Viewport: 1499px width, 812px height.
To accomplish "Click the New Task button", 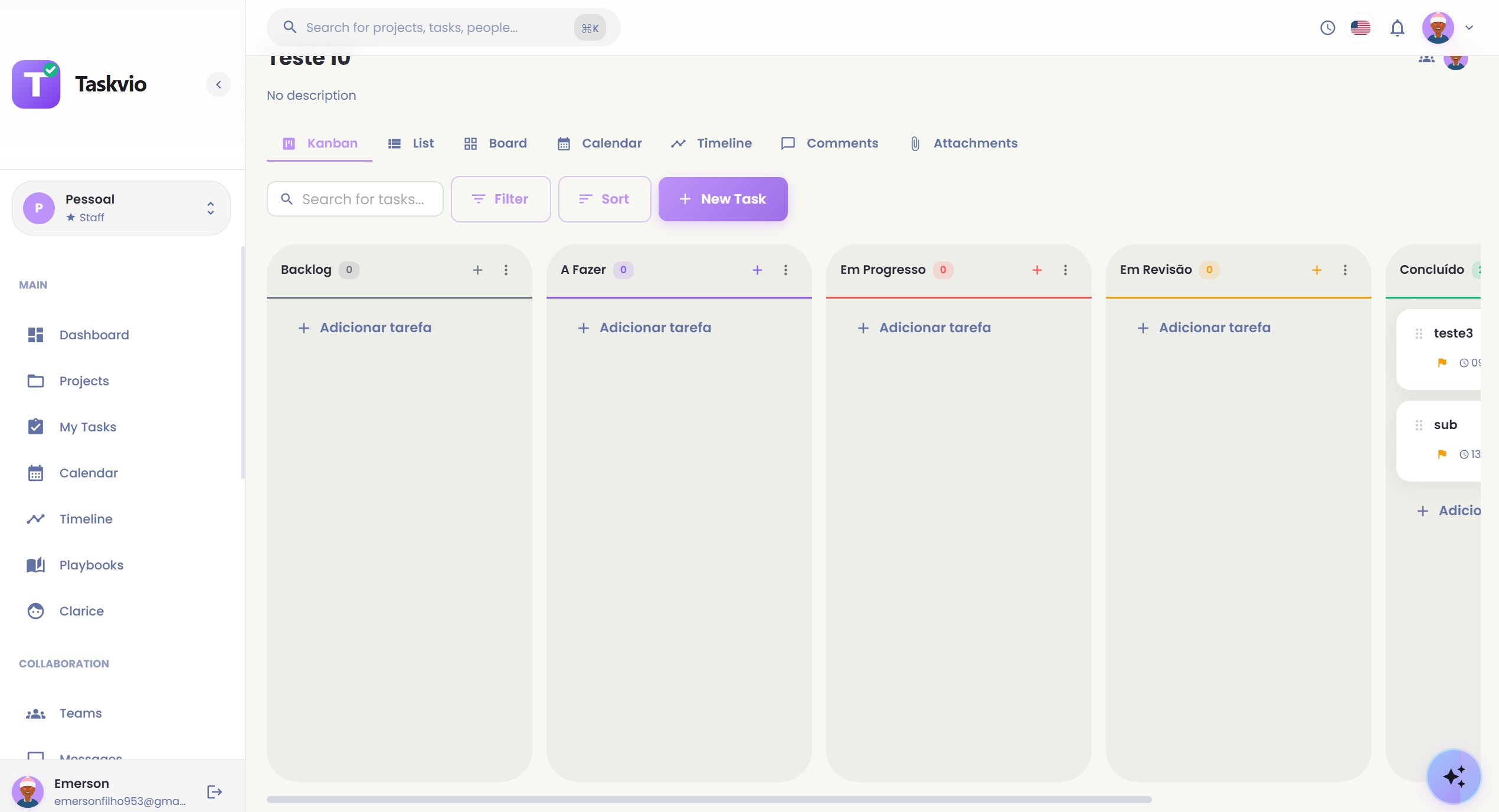I will [722, 199].
